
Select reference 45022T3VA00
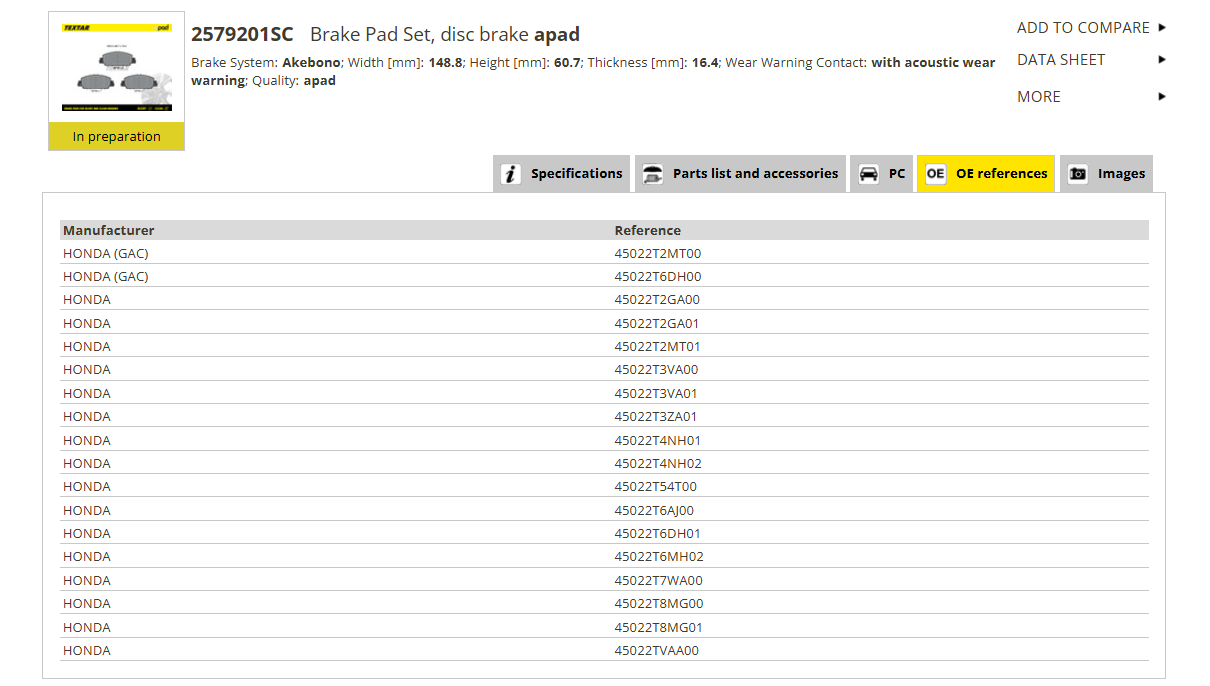click(x=657, y=370)
